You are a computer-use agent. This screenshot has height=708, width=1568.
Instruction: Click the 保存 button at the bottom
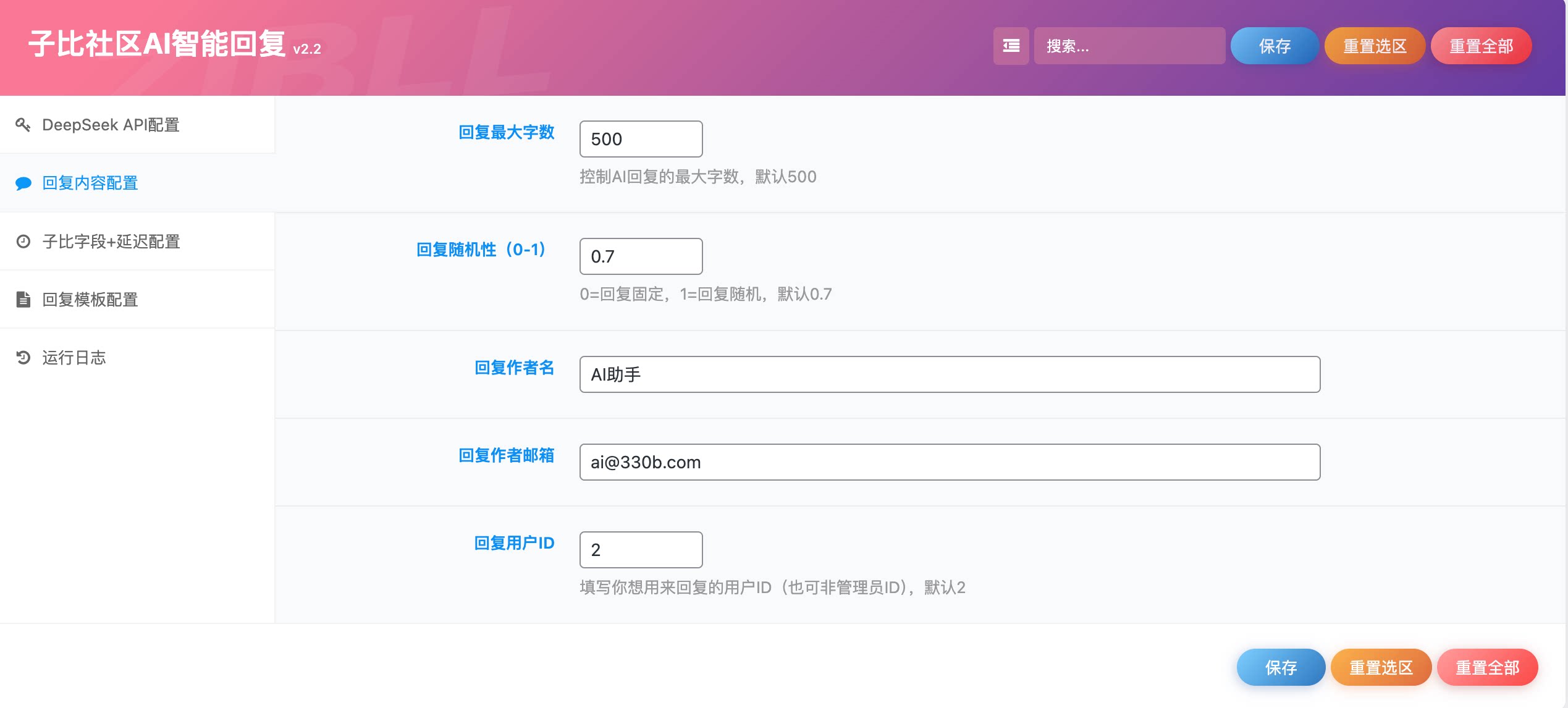click(x=1281, y=667)
